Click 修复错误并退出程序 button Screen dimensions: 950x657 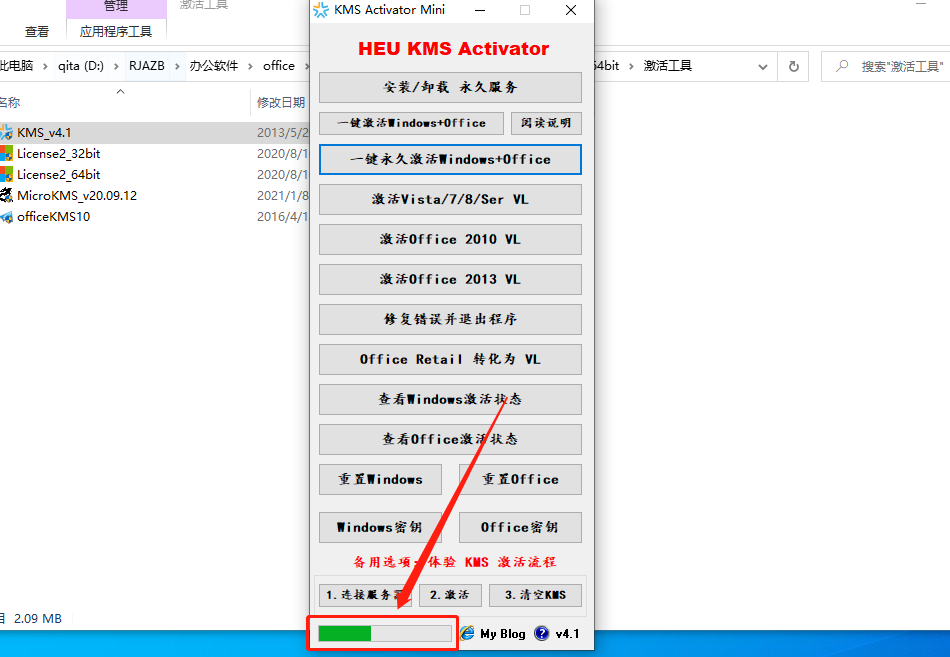[x=450, y=319]
